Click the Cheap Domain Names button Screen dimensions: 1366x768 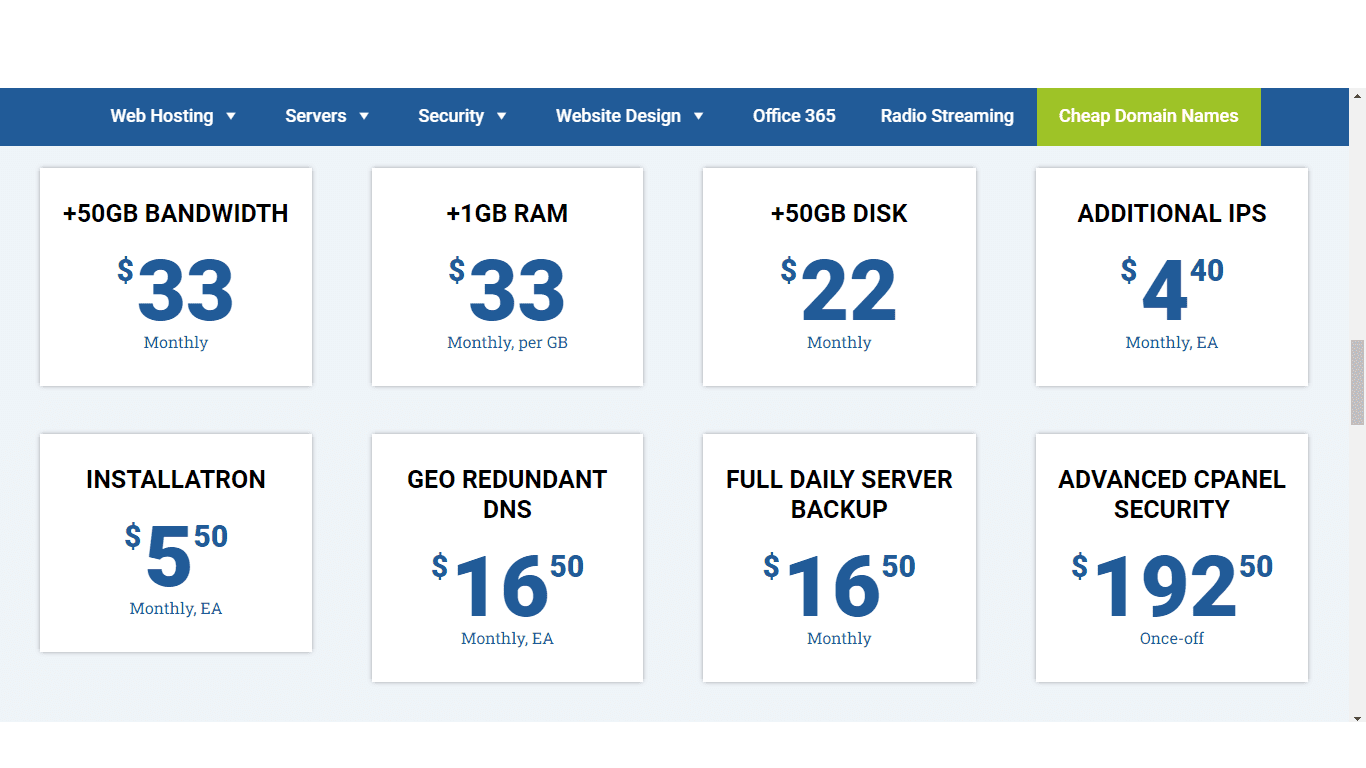click(x=1148, y=116)
